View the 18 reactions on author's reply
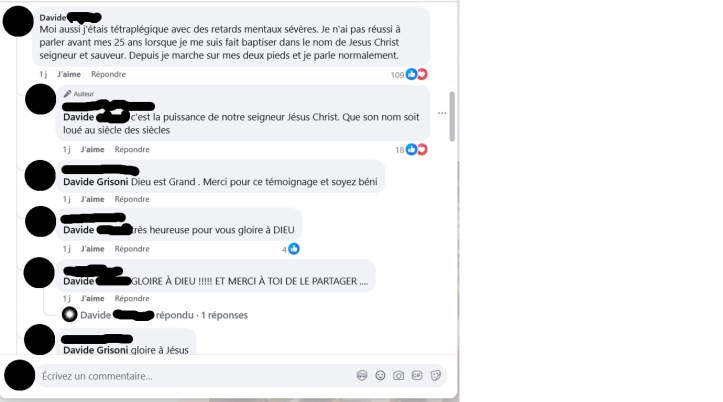 coord(411,149)
